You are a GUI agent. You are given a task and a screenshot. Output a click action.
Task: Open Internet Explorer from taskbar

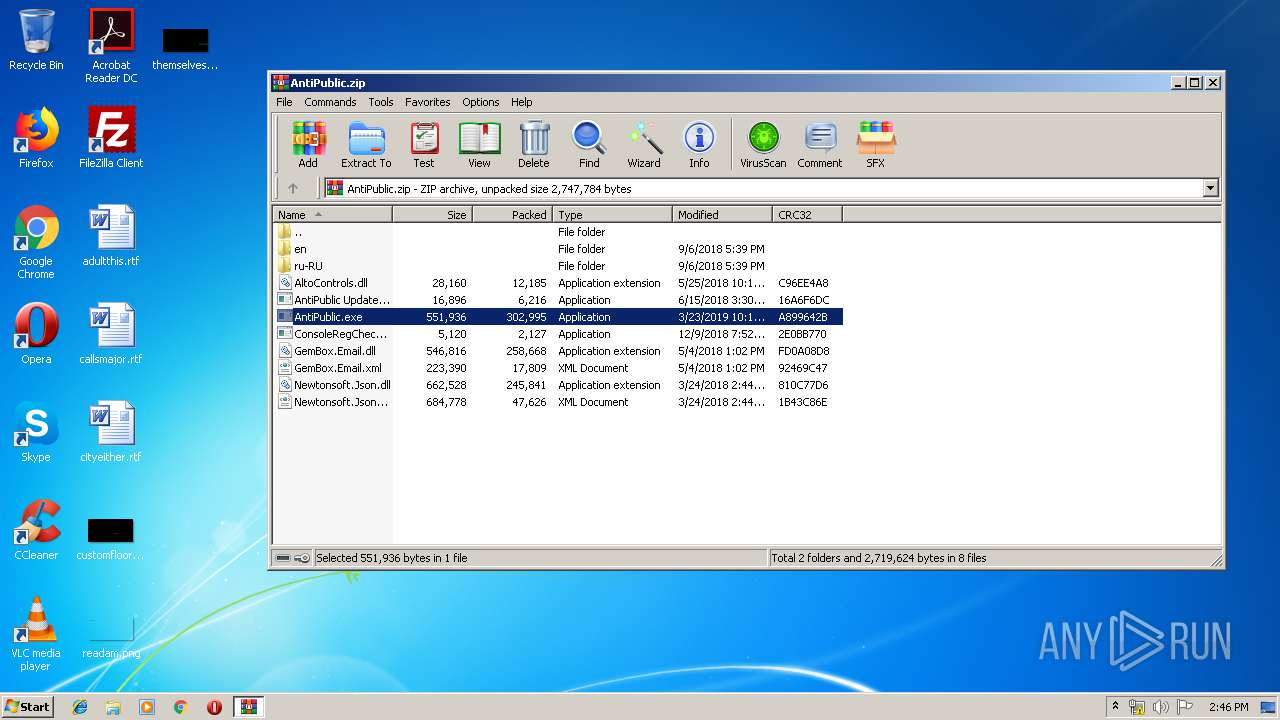point(80,707)
